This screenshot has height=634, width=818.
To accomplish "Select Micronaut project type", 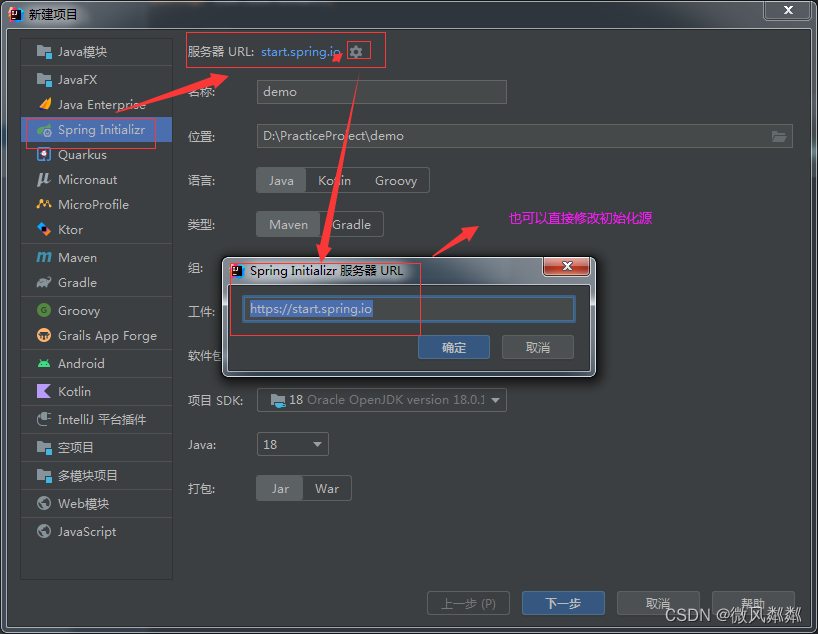I will click(x=97, y=180).
